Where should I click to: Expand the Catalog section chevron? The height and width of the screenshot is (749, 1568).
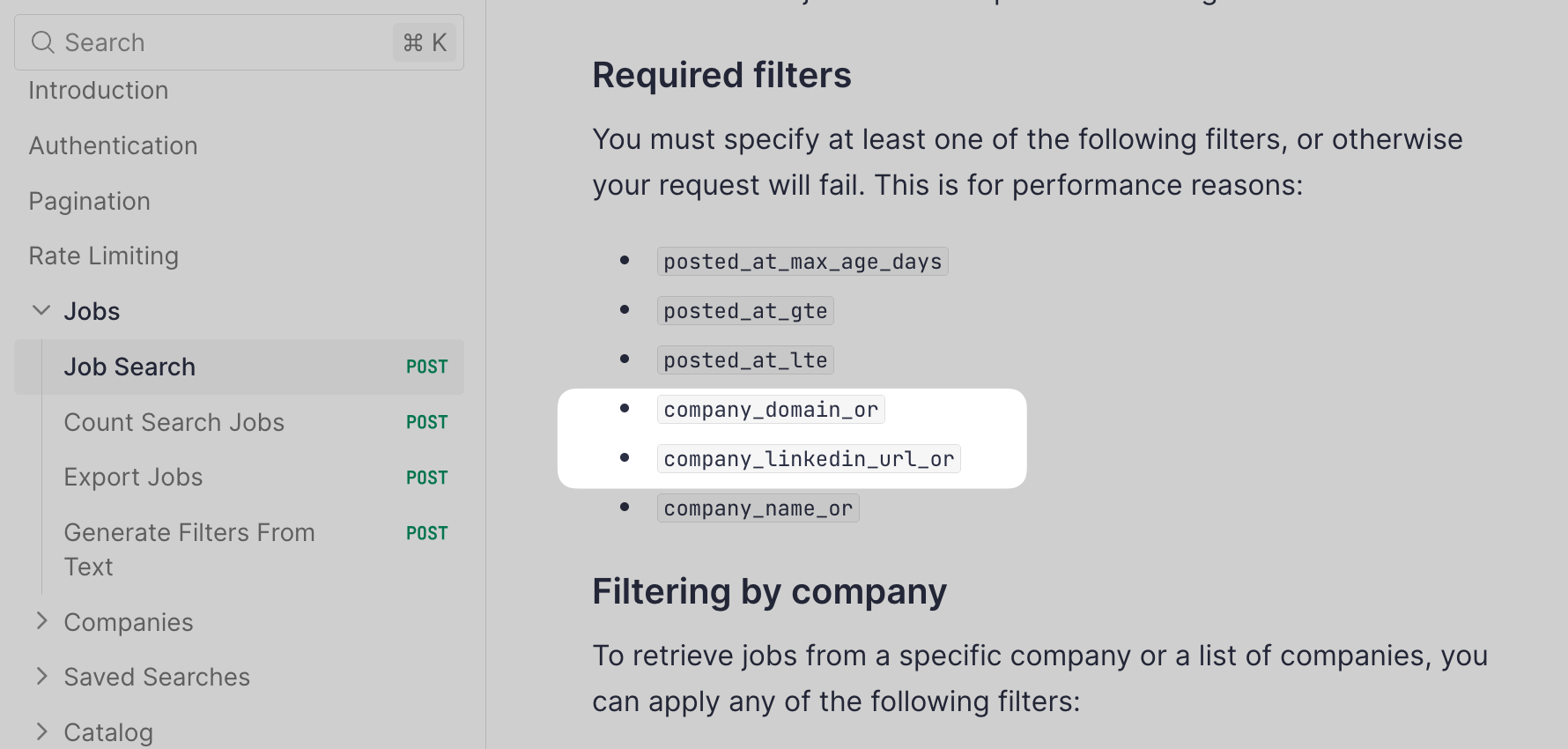coord(41,731)
